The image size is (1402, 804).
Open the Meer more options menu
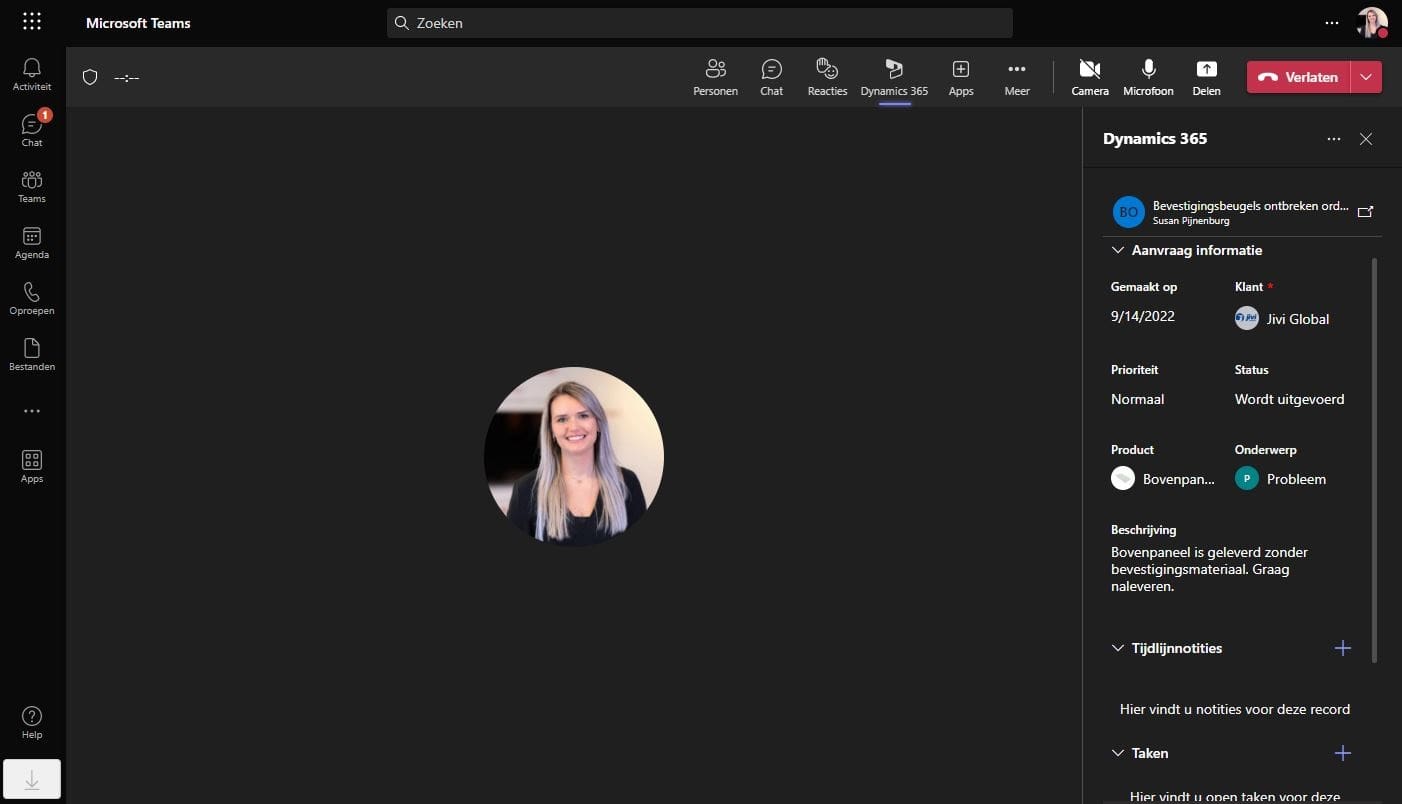1017,77
